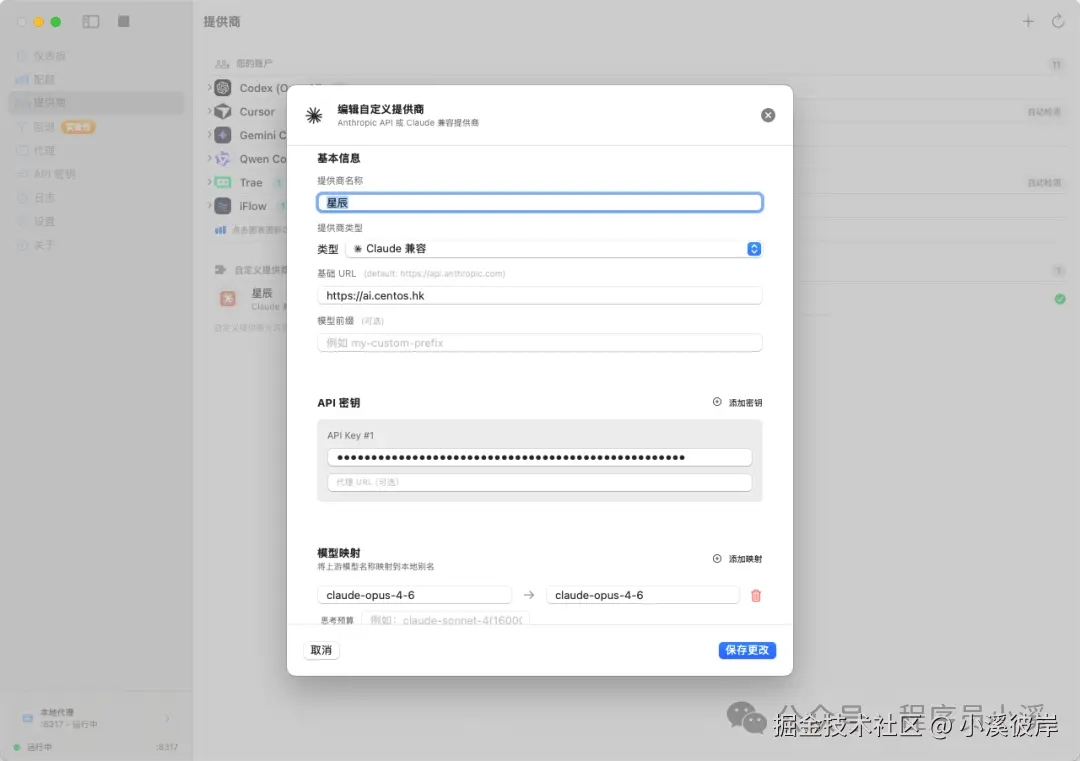Click the chevron beside 本地代理
This screenshot has height=761, width=1080.
click(x=167, y=718)
